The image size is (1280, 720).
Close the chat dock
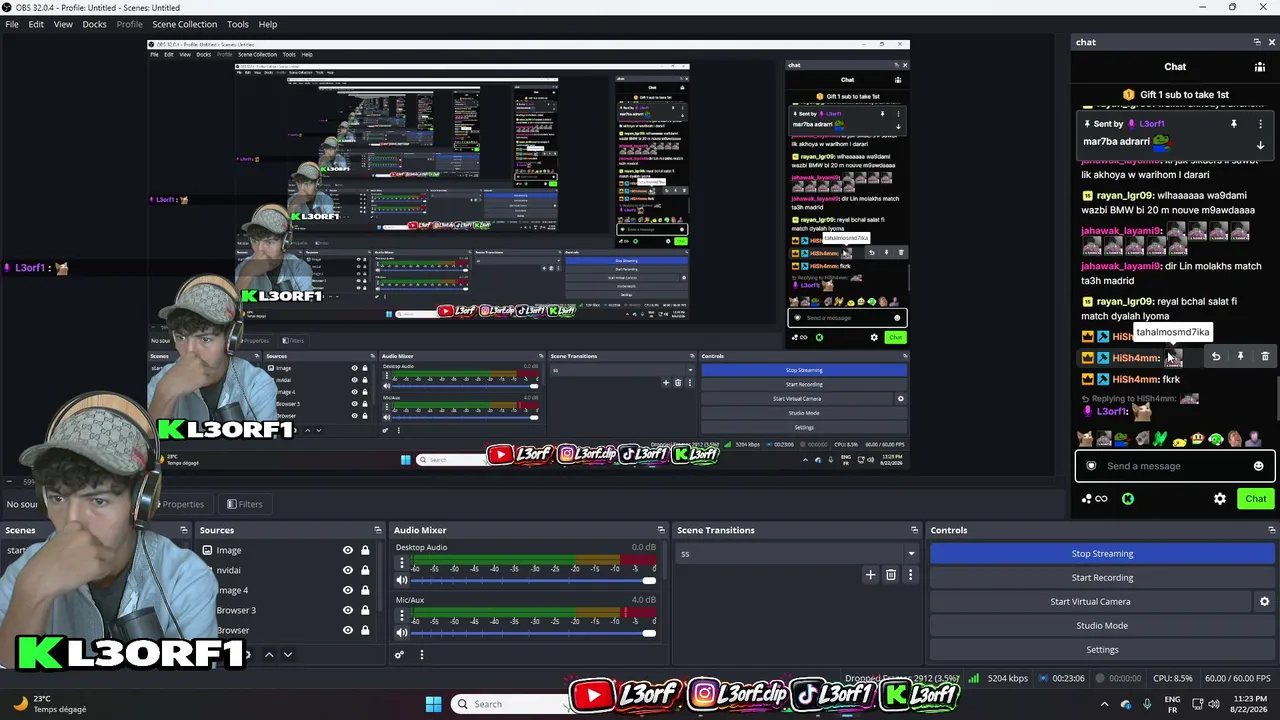pos(1272,42)
